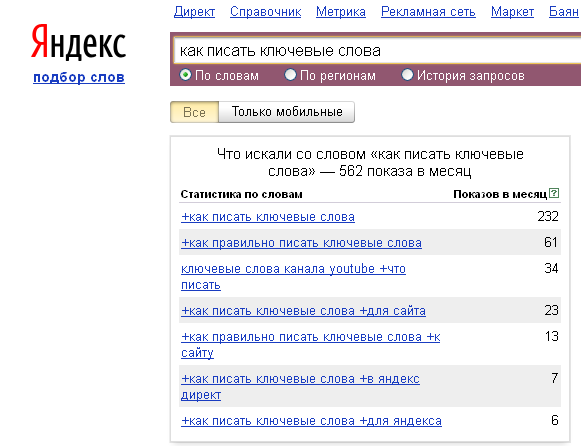Click the value 13 in impressions column
Viewport: 581px width, 446px height.
click(551, 336)
